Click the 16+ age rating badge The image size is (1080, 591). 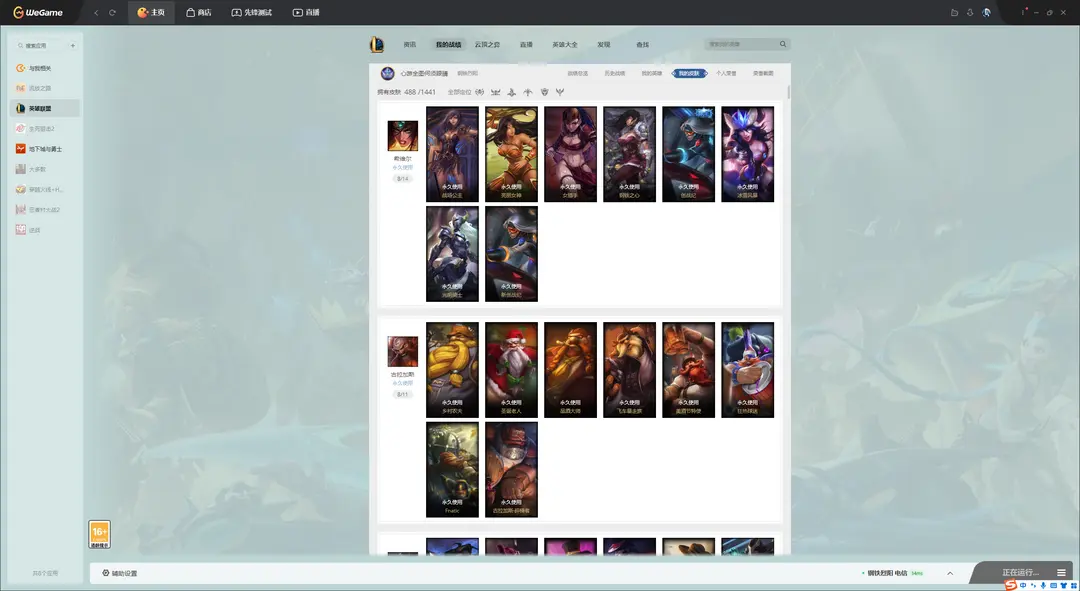pyautogui.click(x=99, y=535)
